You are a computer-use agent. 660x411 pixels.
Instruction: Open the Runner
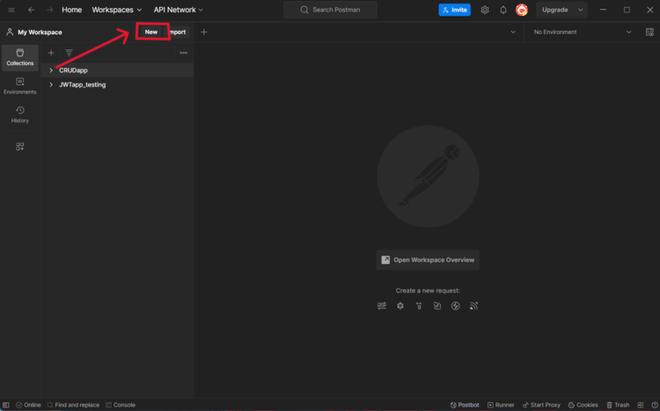point(501,405)
